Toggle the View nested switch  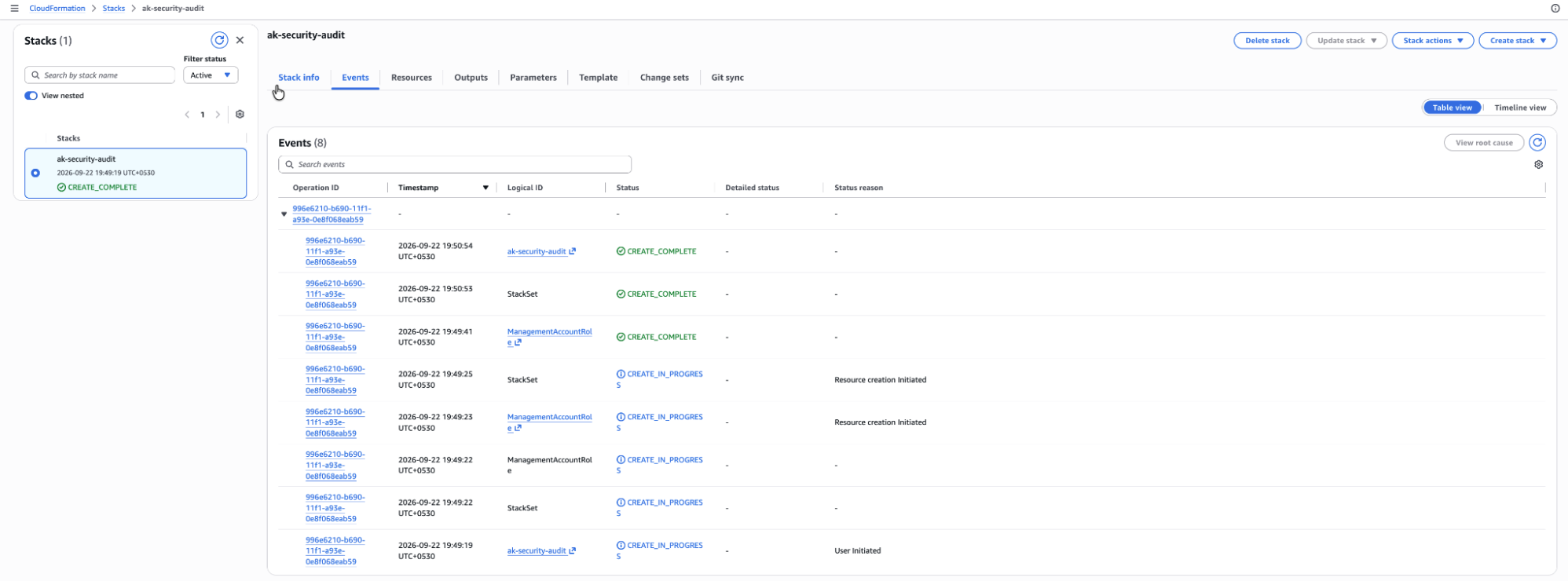[31, 96]
